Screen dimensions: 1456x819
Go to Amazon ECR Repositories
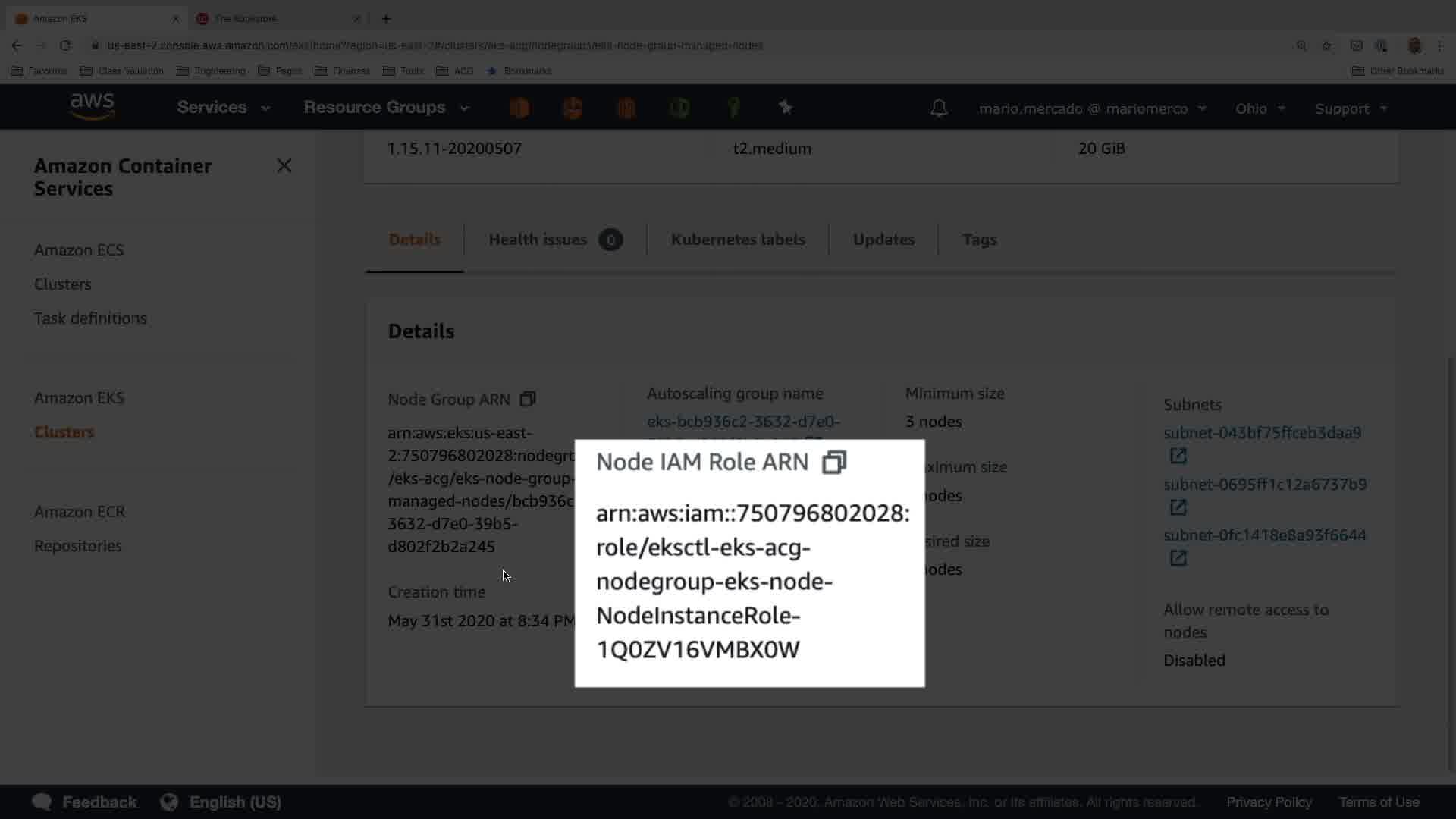click(78, 546)
